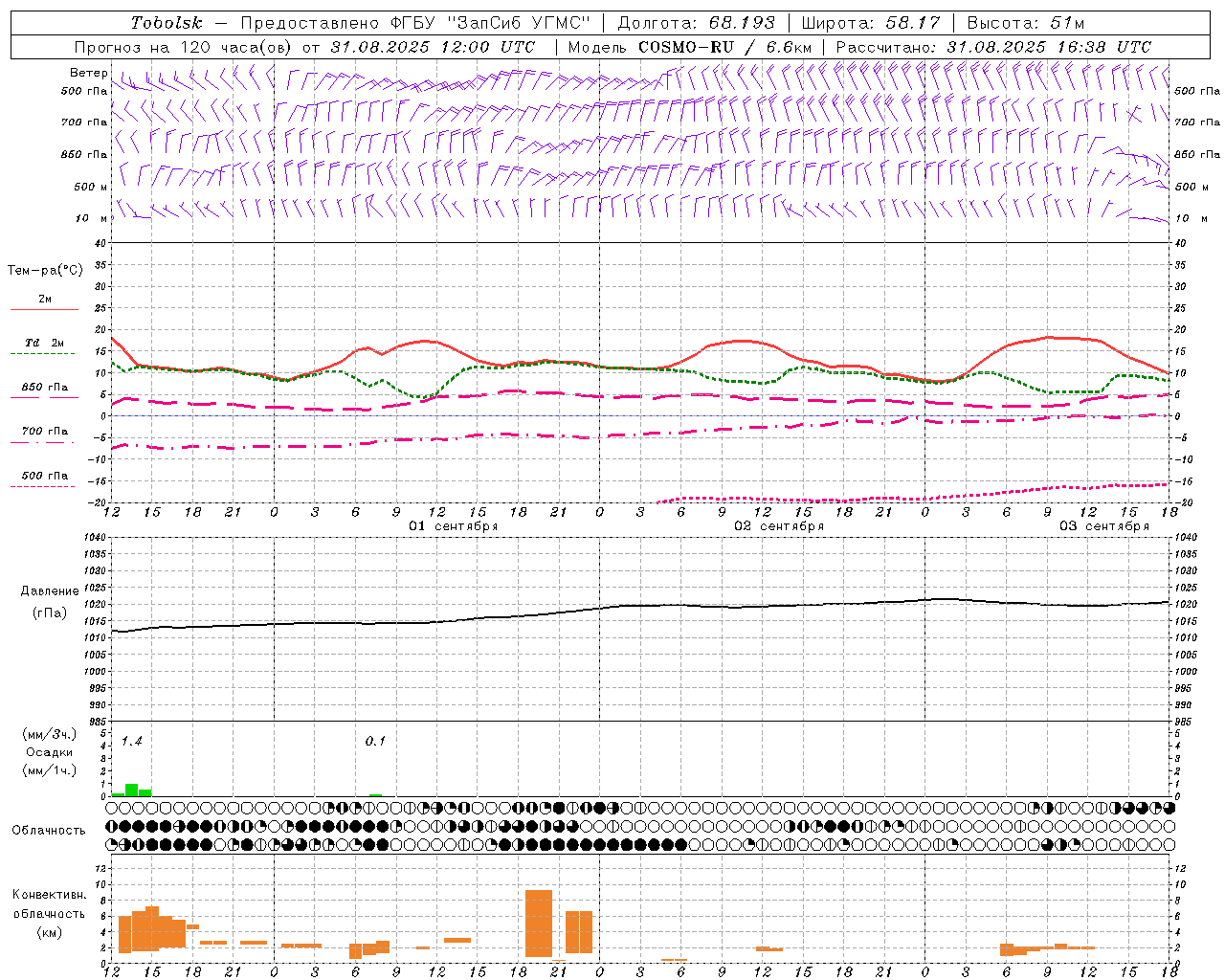Click the Td 2м legend label
Image resolution: width=1225 pixels, height=980 pixels.
(44, 343)
